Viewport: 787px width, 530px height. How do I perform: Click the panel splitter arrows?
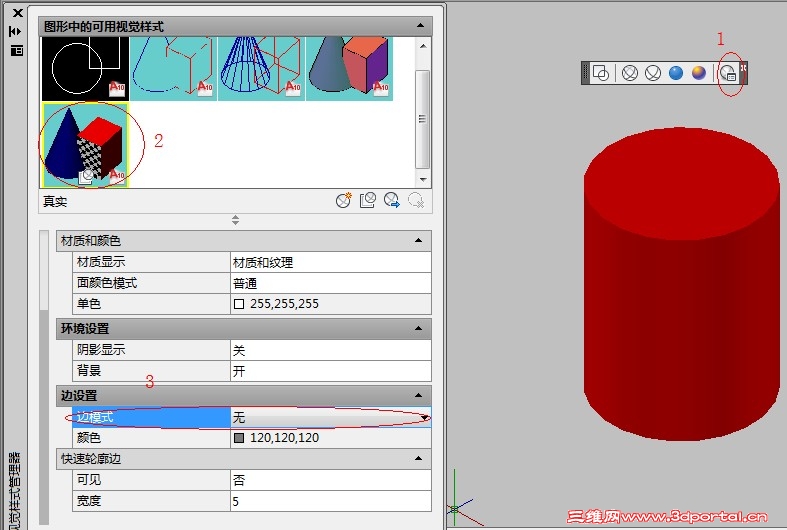[235, 220]
